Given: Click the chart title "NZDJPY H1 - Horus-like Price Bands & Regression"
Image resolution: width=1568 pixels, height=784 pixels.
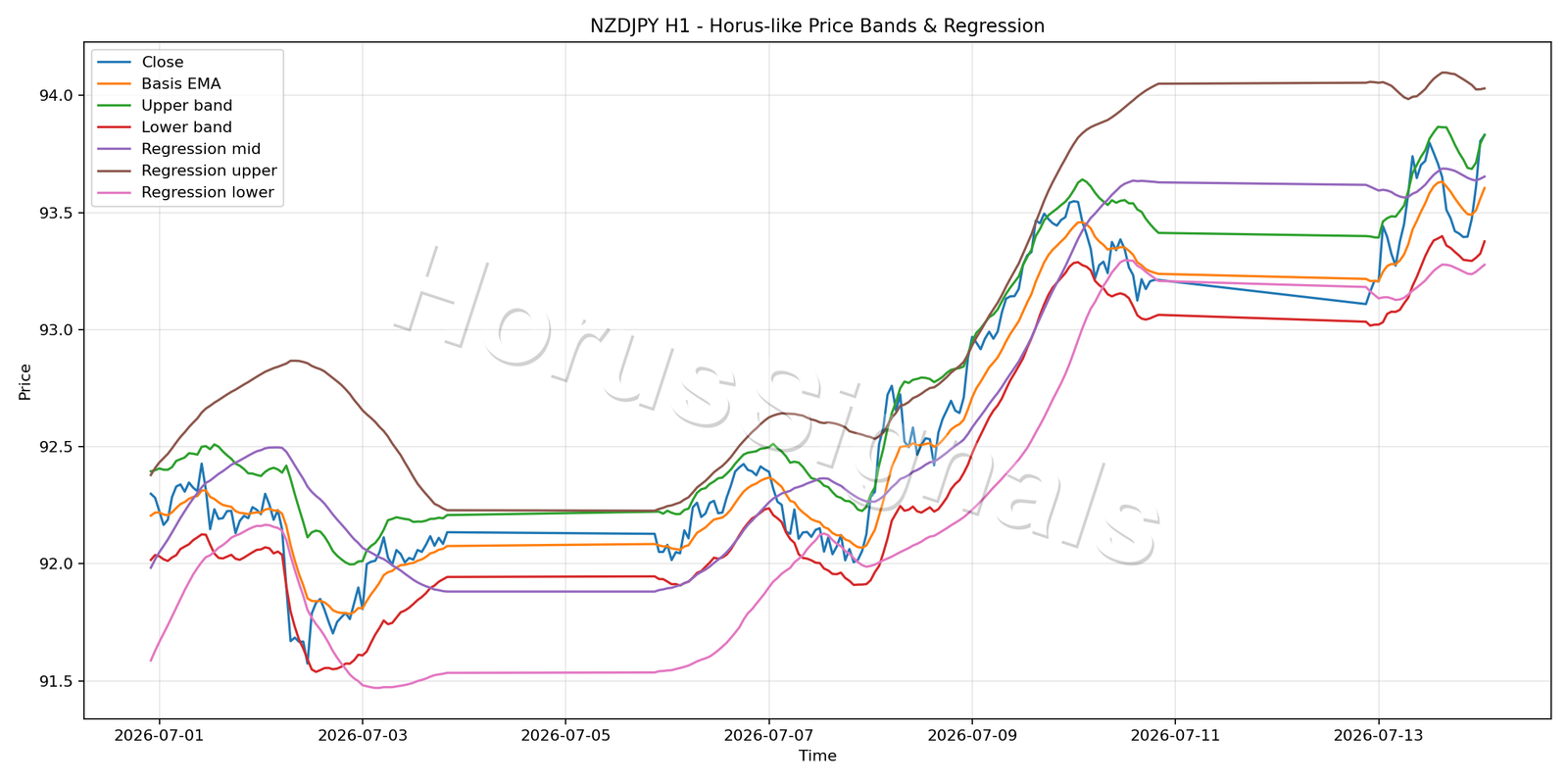Looking at the screenshot, I should [817, 26].
